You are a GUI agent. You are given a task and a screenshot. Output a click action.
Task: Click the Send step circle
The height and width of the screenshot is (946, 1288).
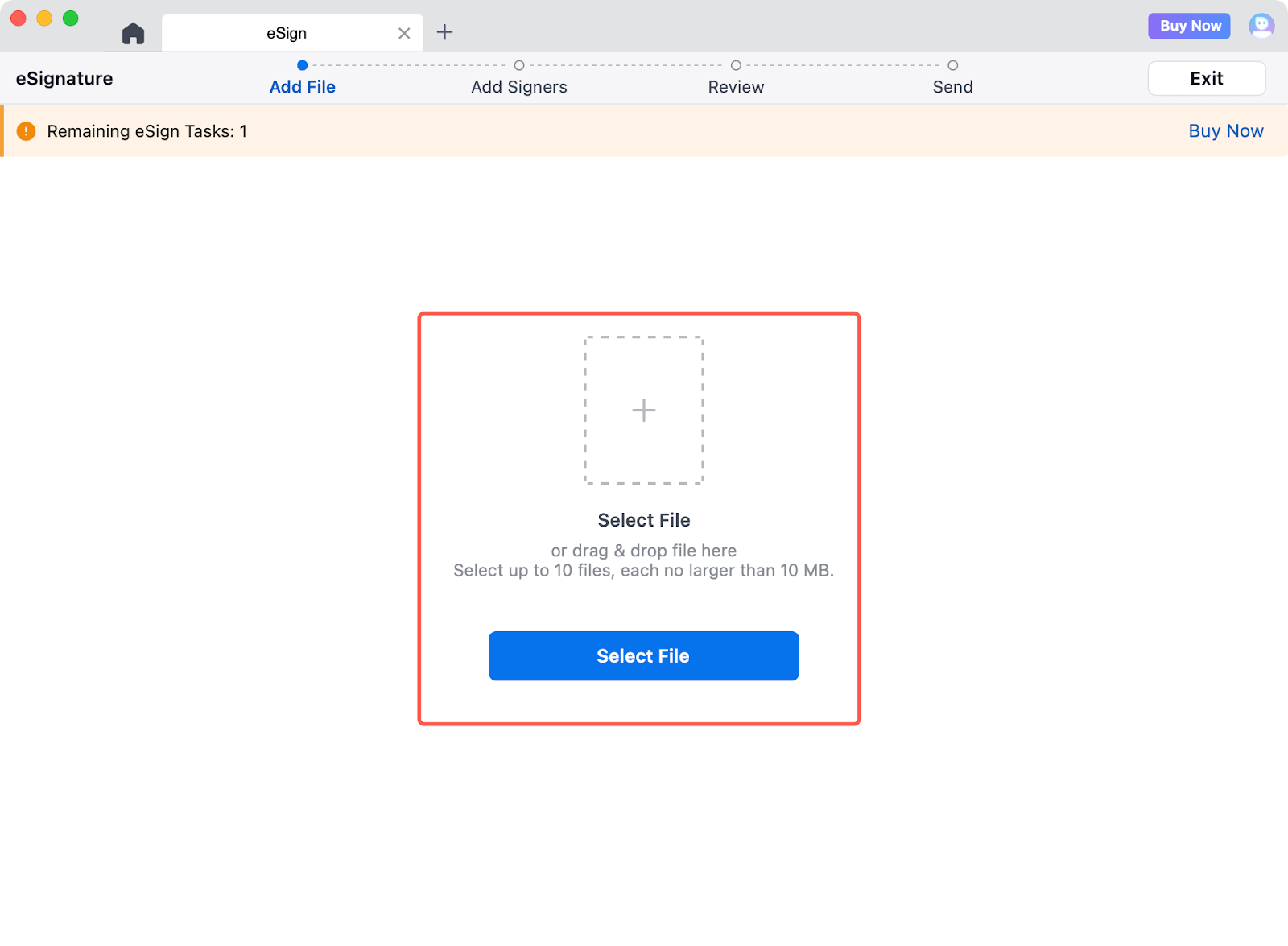pos(952,65)
